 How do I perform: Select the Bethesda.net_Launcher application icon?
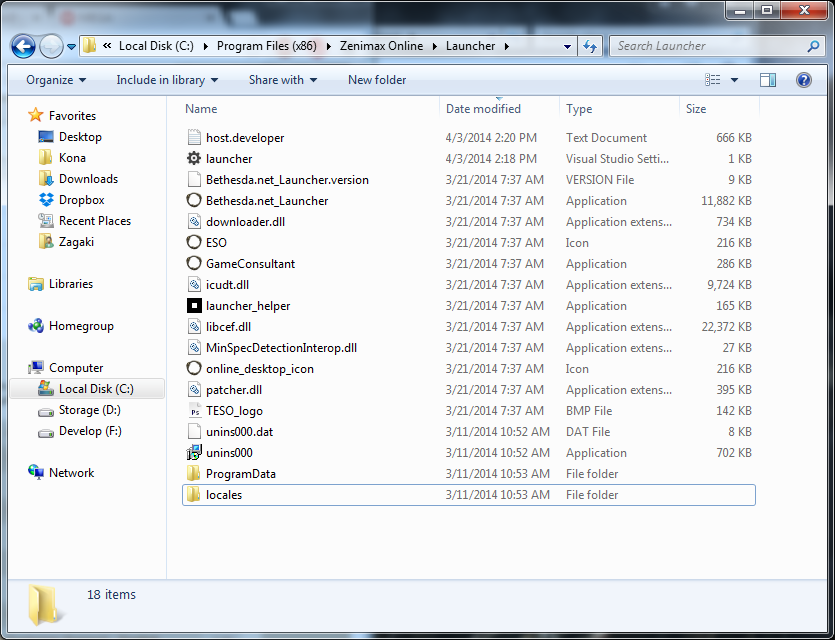(x=194, y=201)
